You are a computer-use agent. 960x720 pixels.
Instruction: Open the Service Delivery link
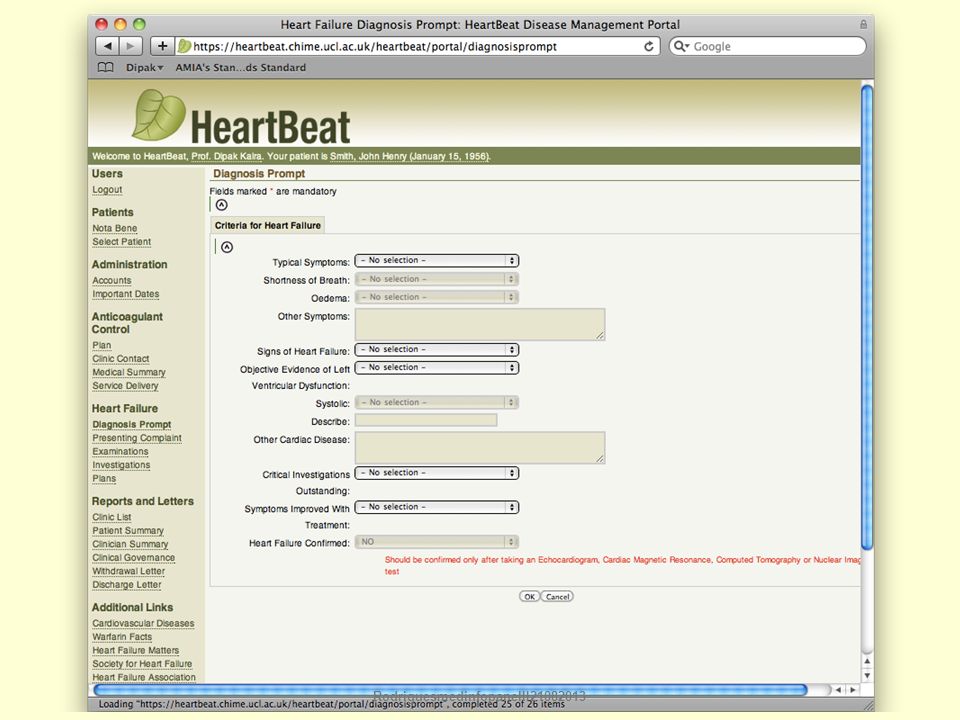125,386
